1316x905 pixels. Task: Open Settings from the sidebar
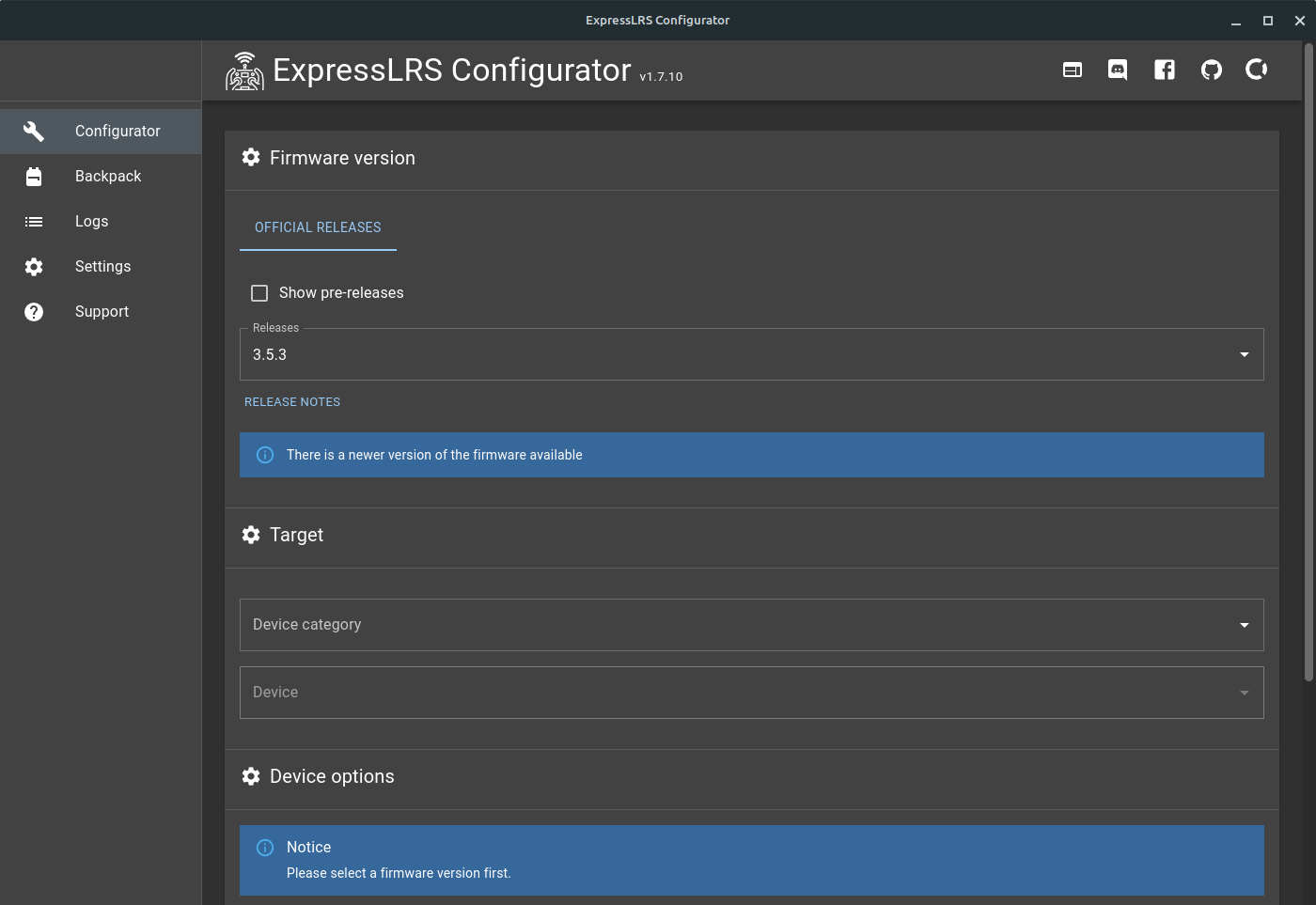pos(102,267)
